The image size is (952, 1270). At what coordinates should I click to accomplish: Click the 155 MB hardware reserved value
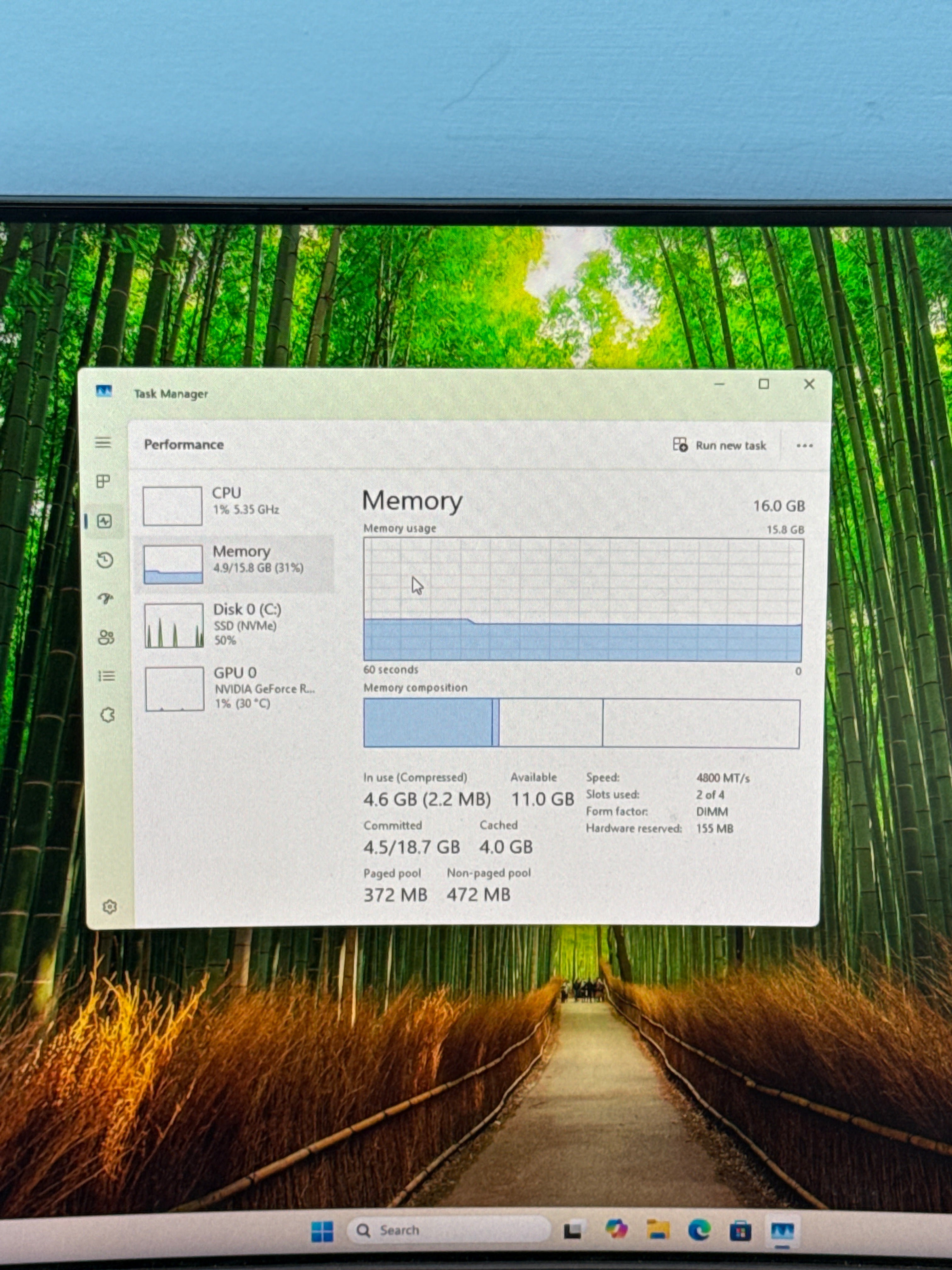[714, 828]
